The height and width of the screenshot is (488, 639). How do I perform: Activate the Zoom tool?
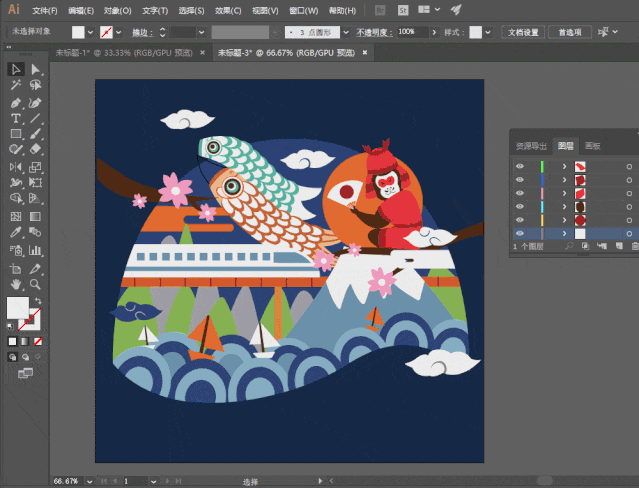tap(36, 285)
